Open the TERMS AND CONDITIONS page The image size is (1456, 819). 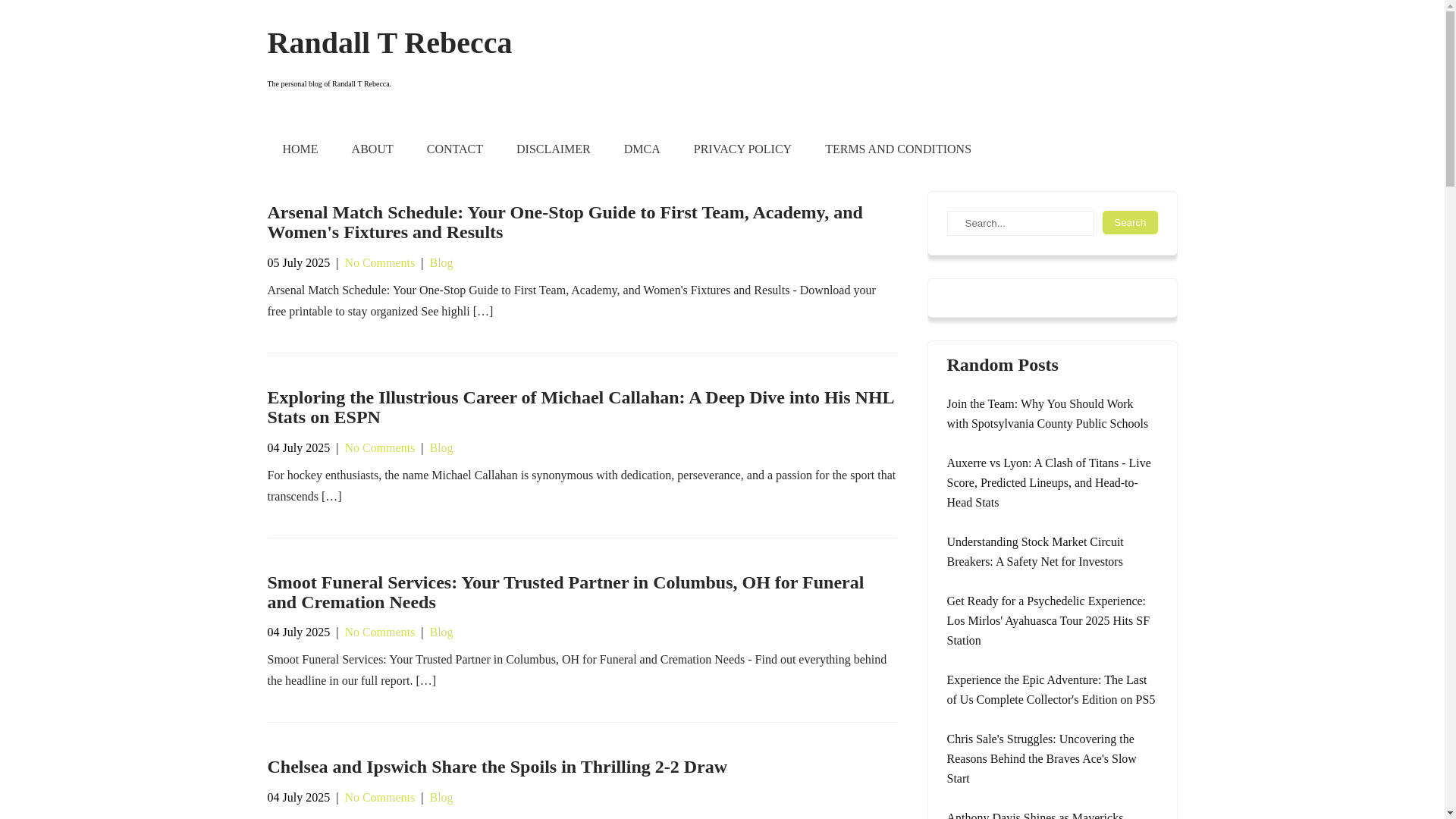pos(898,149)
